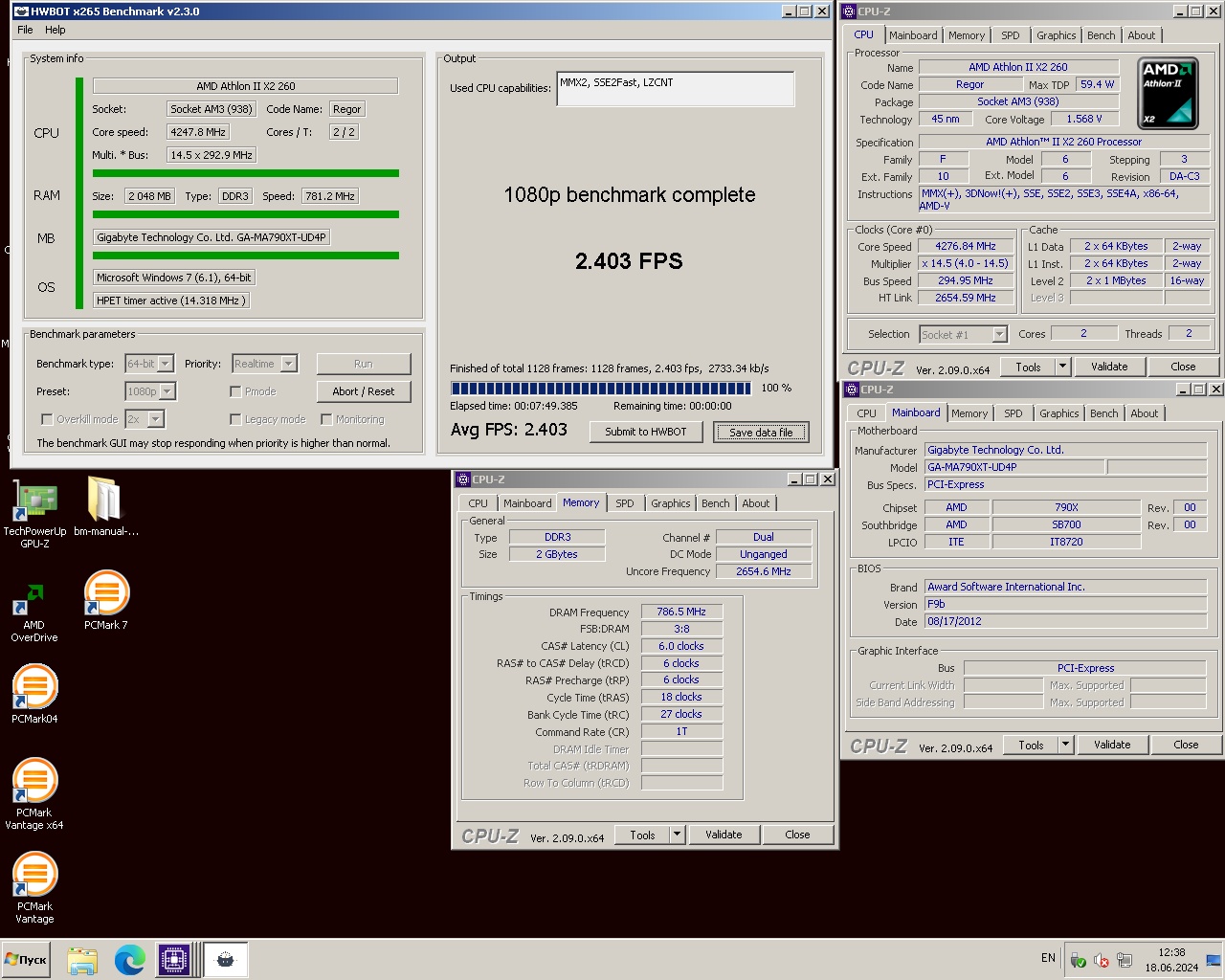
Task: Click the CPU-Z memory window title icon
Action: pyautogui.click(x=463, y=479)
